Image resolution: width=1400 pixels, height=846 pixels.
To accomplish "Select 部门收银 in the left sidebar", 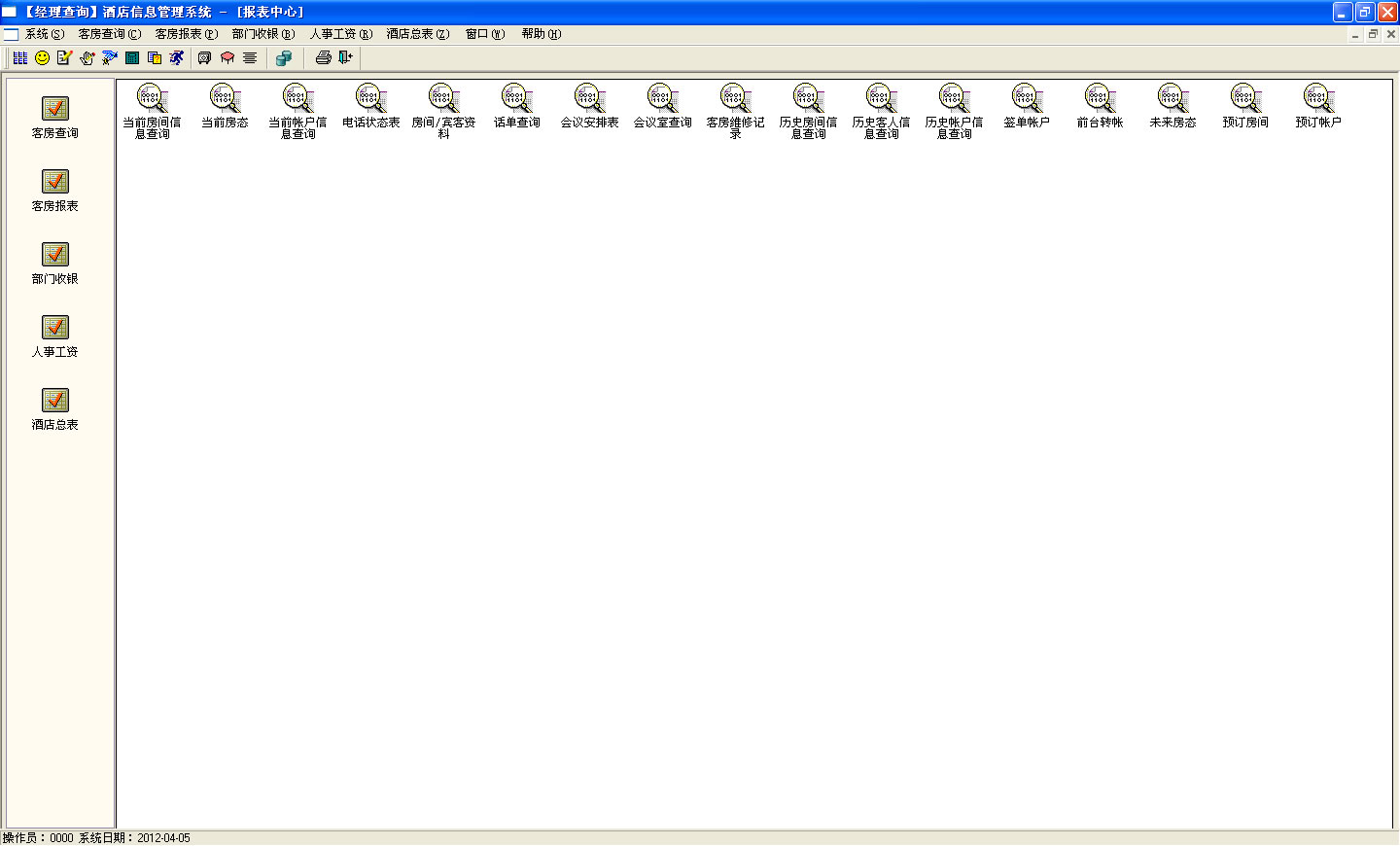I will [x=54, y=263].
